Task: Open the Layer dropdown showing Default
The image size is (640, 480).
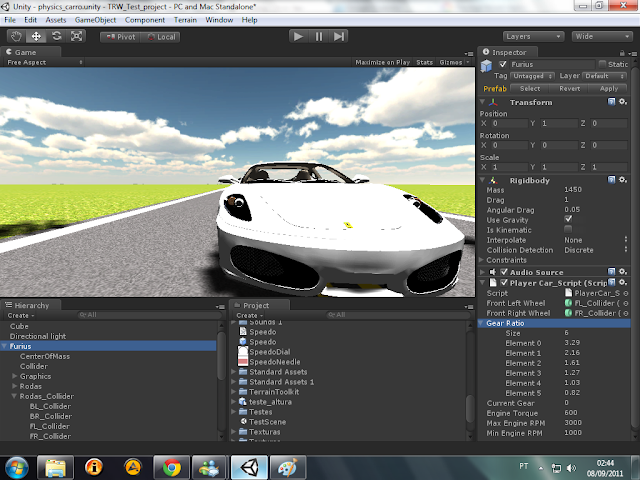Action: tap(604, 76)
